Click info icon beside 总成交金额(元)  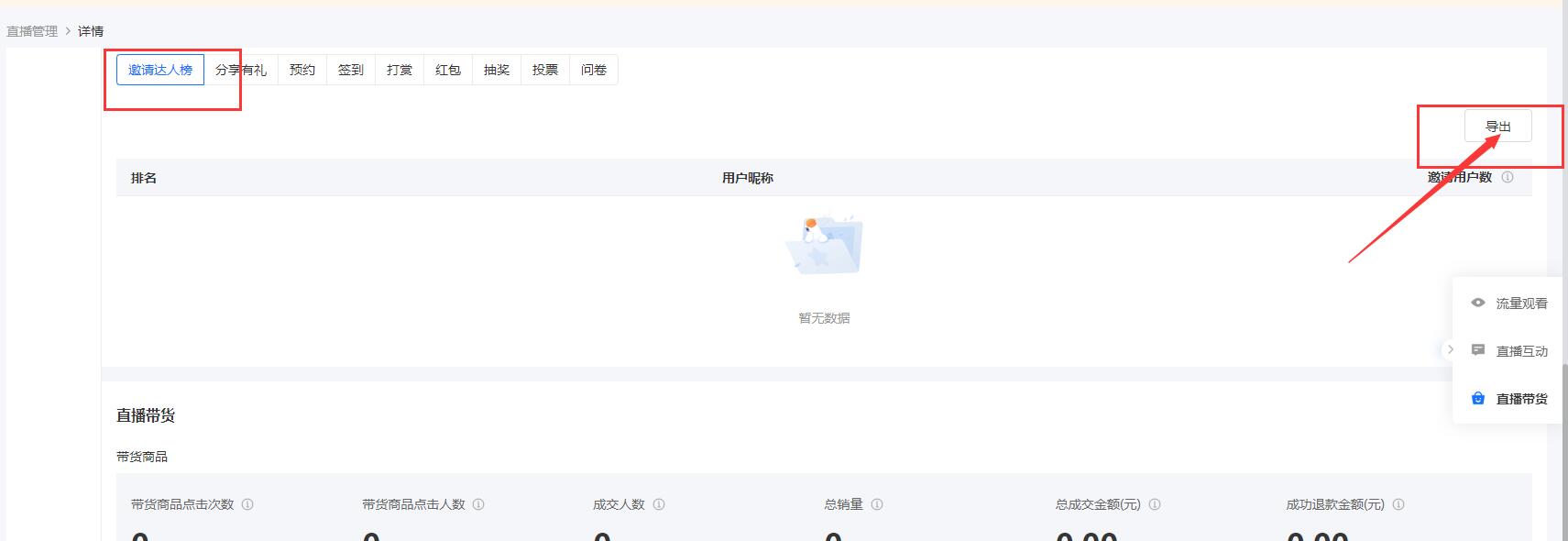click(x=1155, y=504)
